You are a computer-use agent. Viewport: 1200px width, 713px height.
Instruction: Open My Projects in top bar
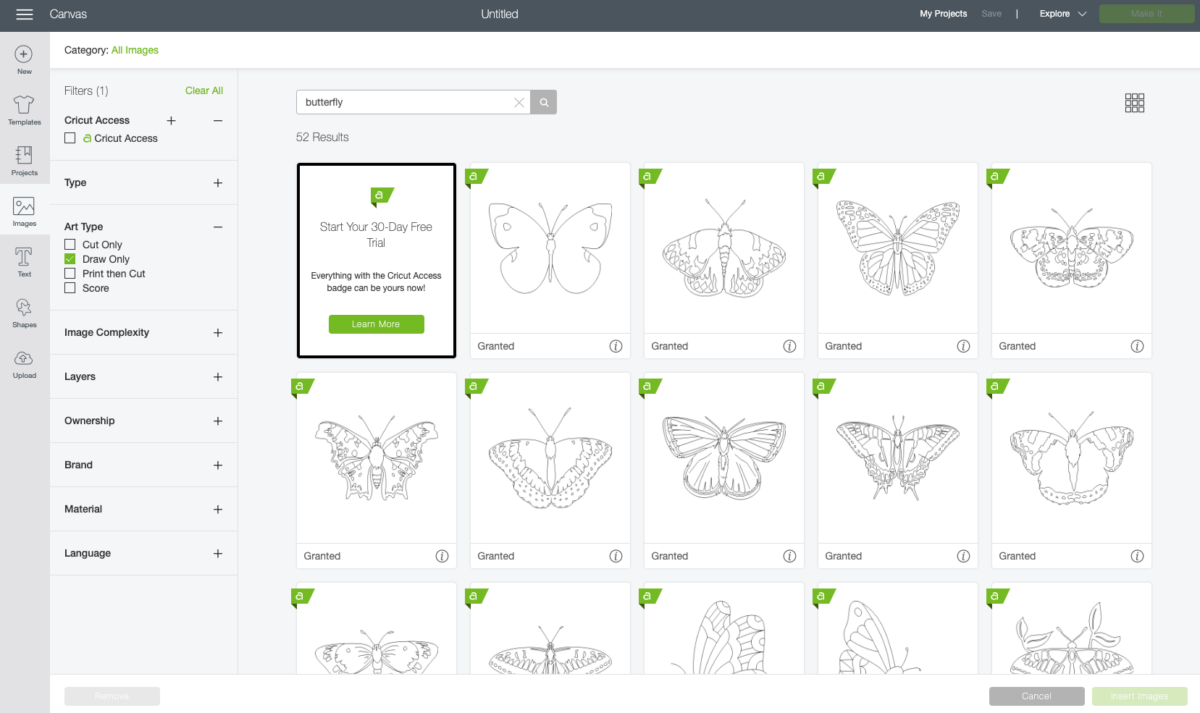(x=943, y=14)
